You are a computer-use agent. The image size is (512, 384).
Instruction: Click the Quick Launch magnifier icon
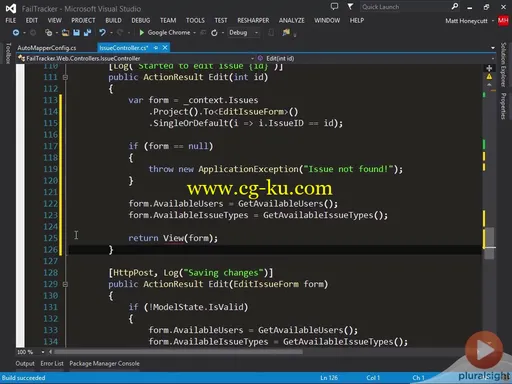tap(455, 6)
